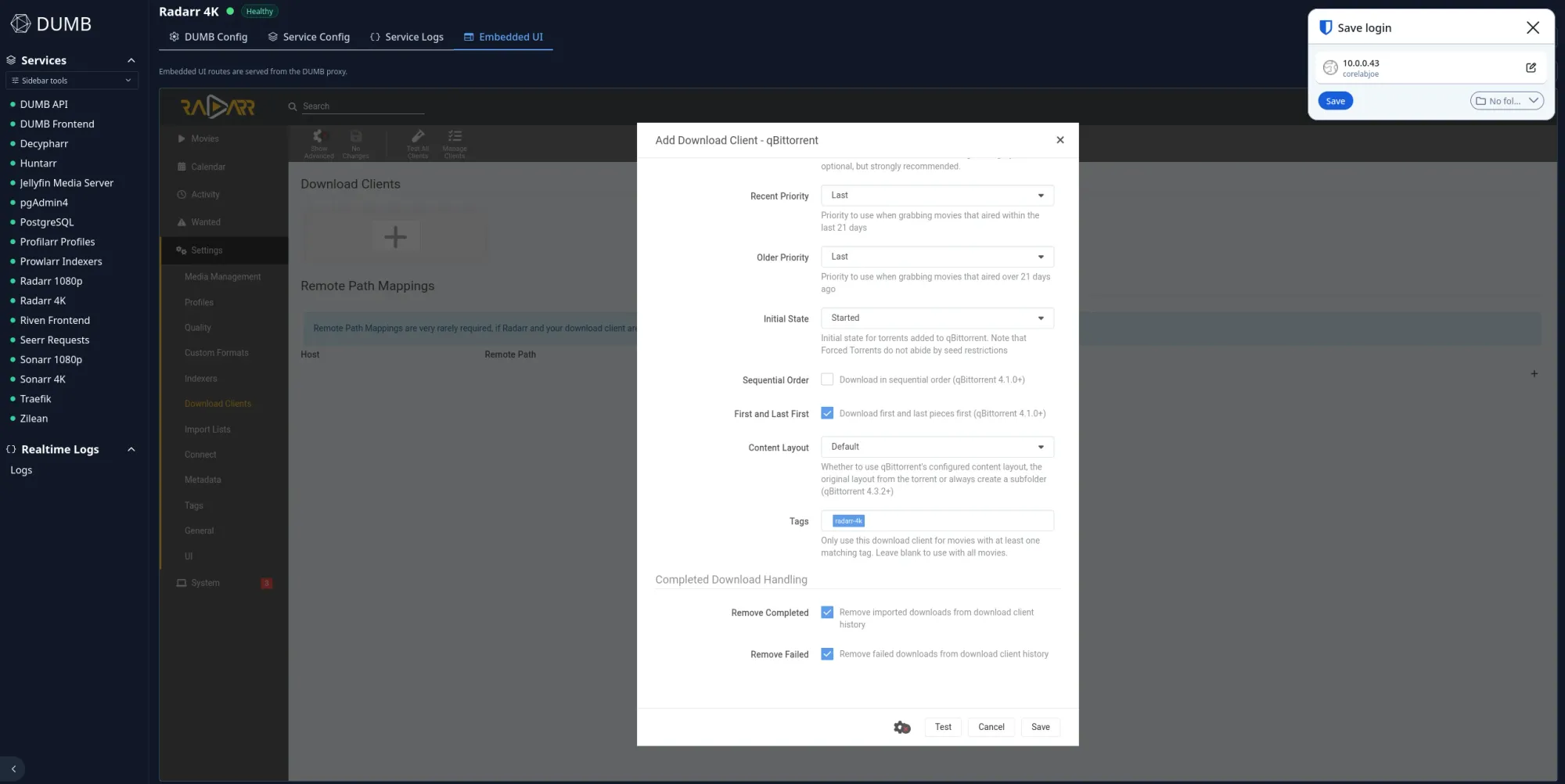Viewport: 1565px width, 784px height.
Task: Click the add remote path mapping plus icon
Action: 1534,374
